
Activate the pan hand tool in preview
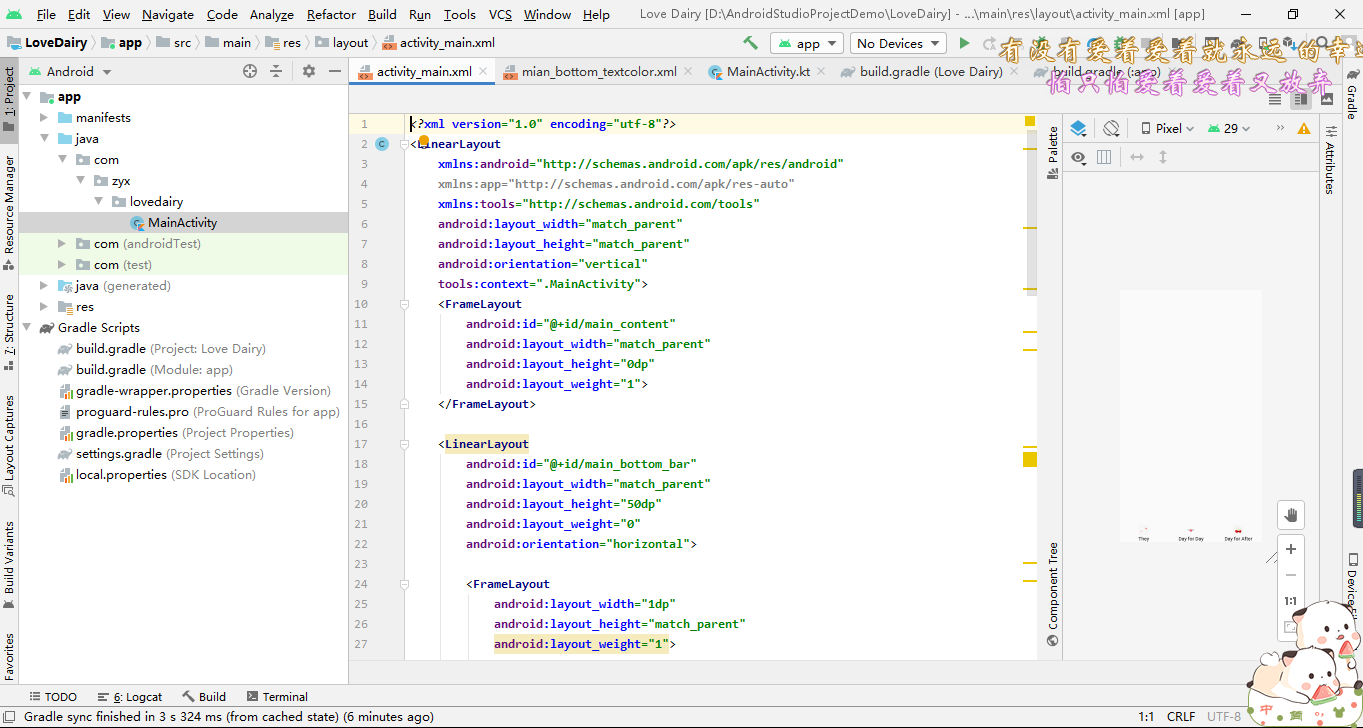(x=1291, y=515)
